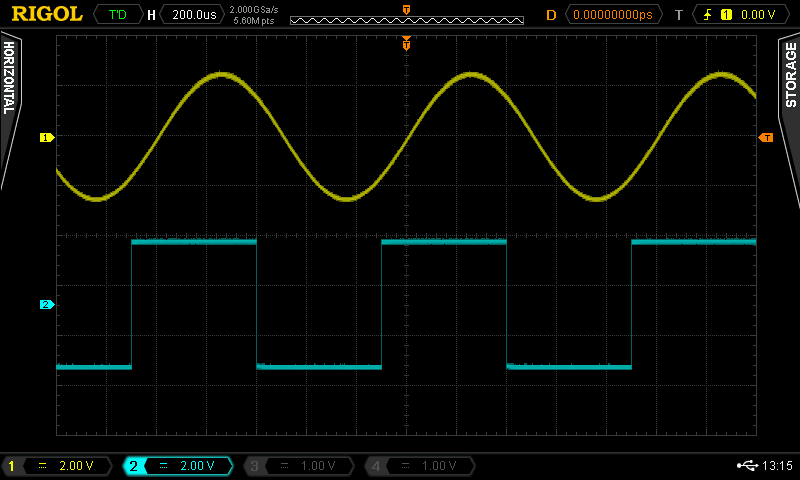Enable the channel 3 label, 1.00 V

pyautogui.click(x=299, y=466)
